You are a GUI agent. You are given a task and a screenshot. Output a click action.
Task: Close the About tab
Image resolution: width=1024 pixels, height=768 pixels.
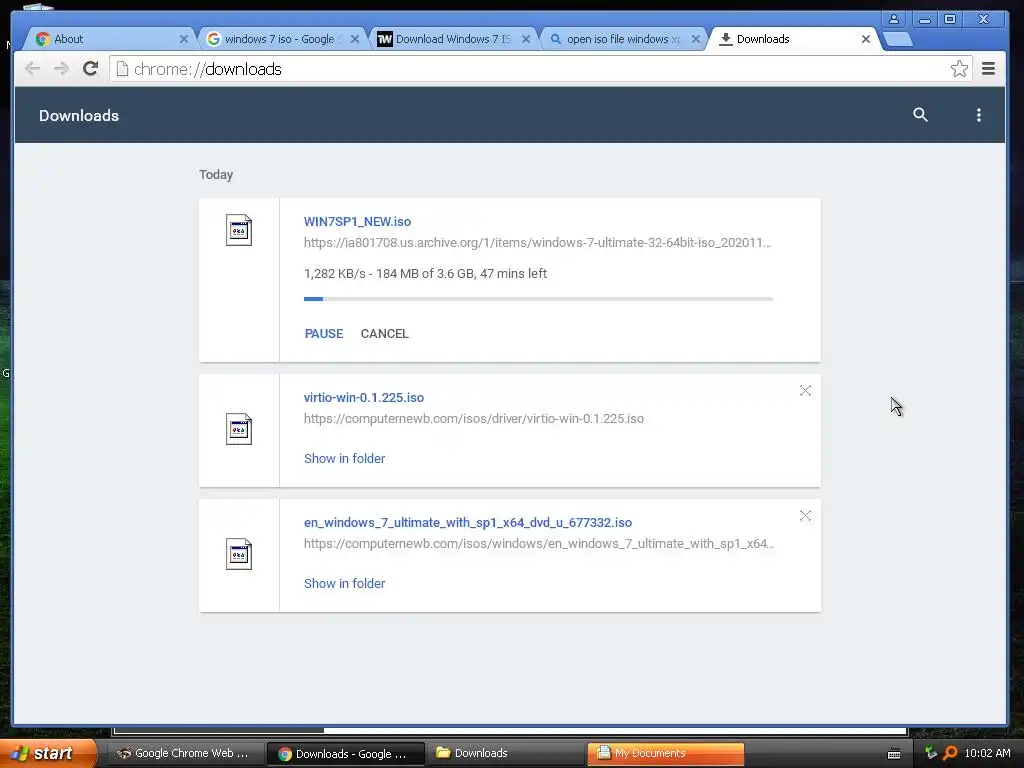tap(184, 39)
